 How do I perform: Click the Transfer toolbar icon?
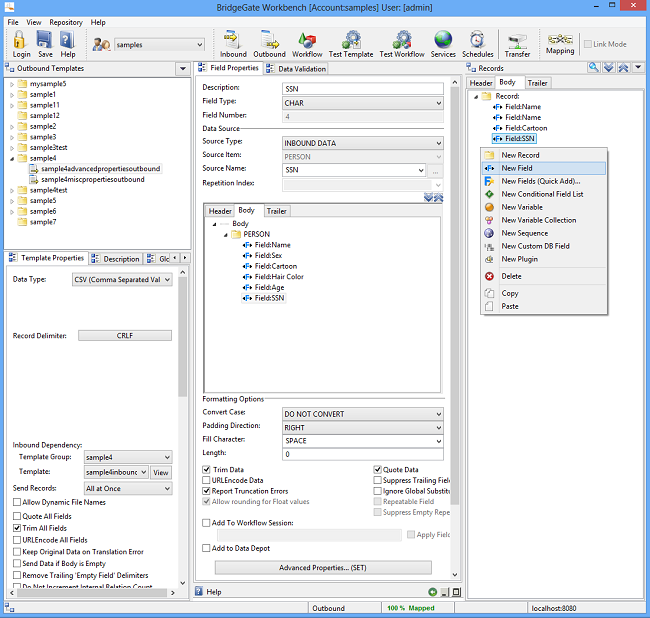coord(517,44)
